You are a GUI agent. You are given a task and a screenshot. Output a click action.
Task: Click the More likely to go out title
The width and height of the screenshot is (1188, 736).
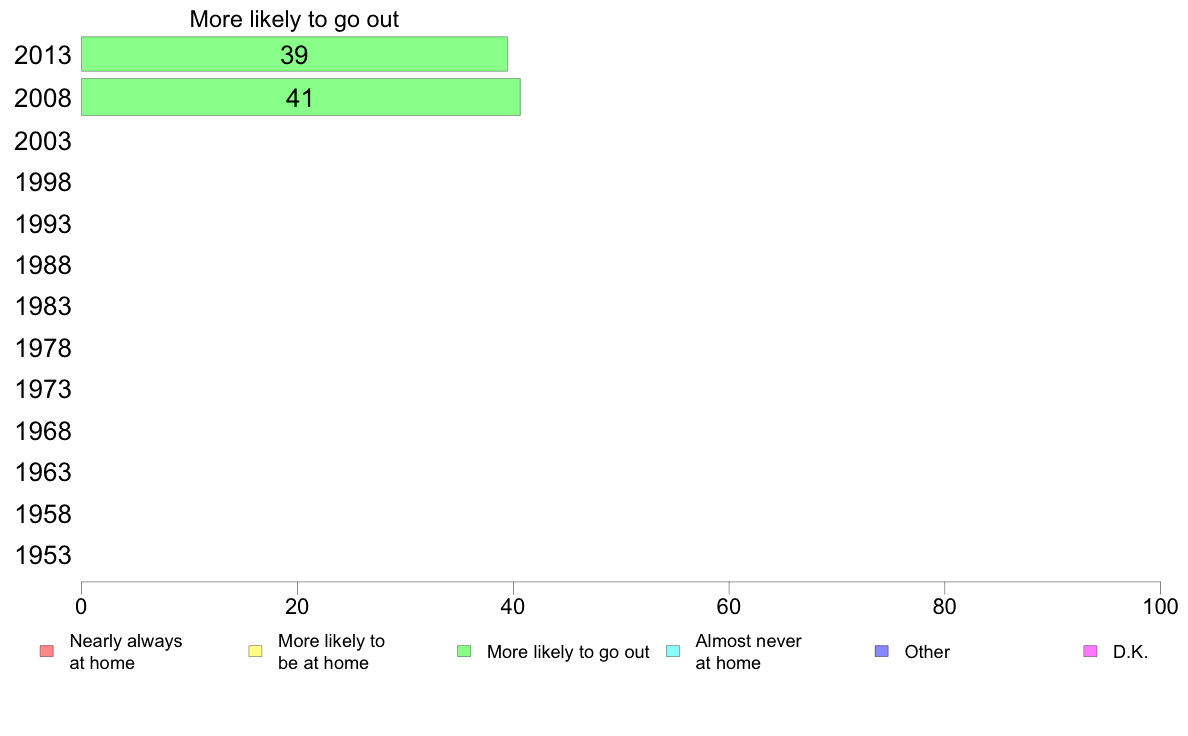coord(294,19)
